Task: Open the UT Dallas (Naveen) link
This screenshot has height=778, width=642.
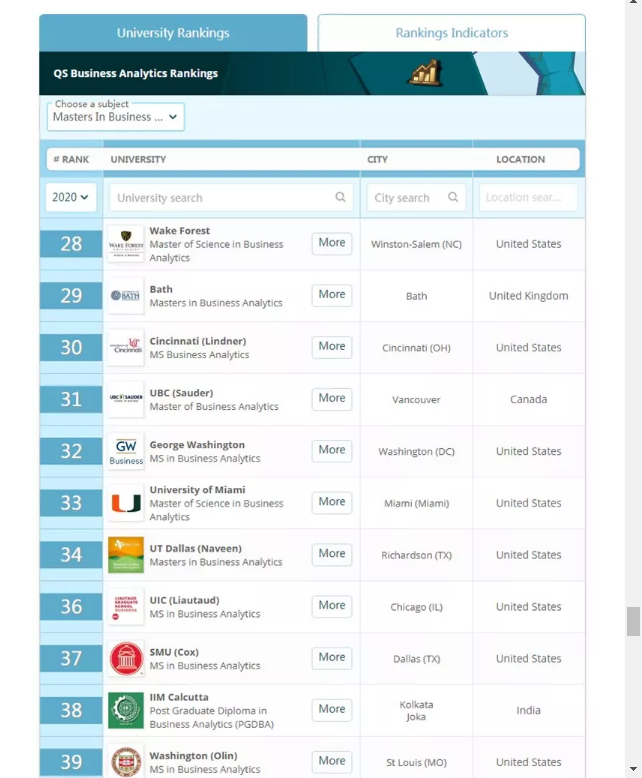Action: pos(195,549)
